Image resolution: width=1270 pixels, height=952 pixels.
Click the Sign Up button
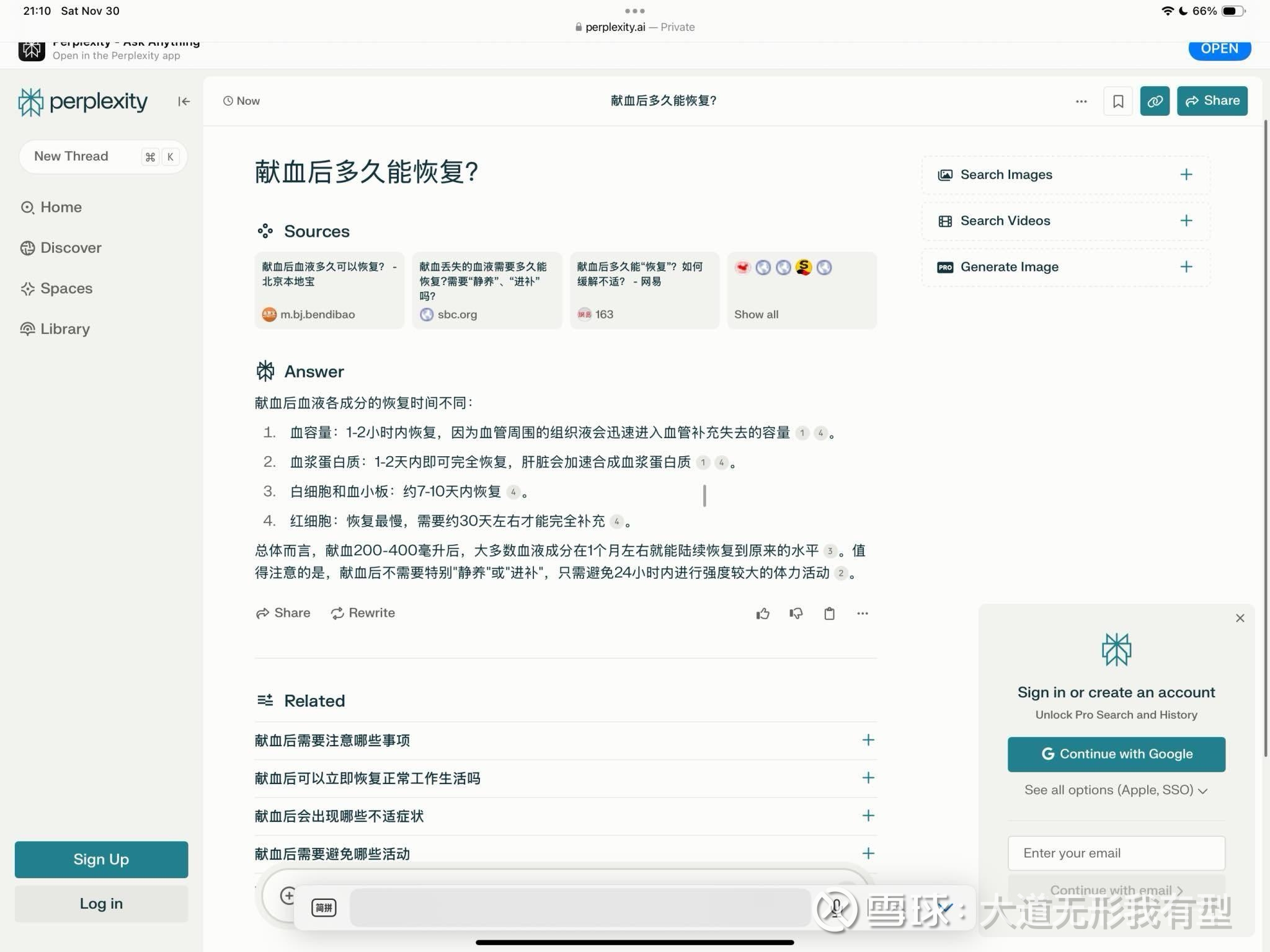click(x=101, y=860)
